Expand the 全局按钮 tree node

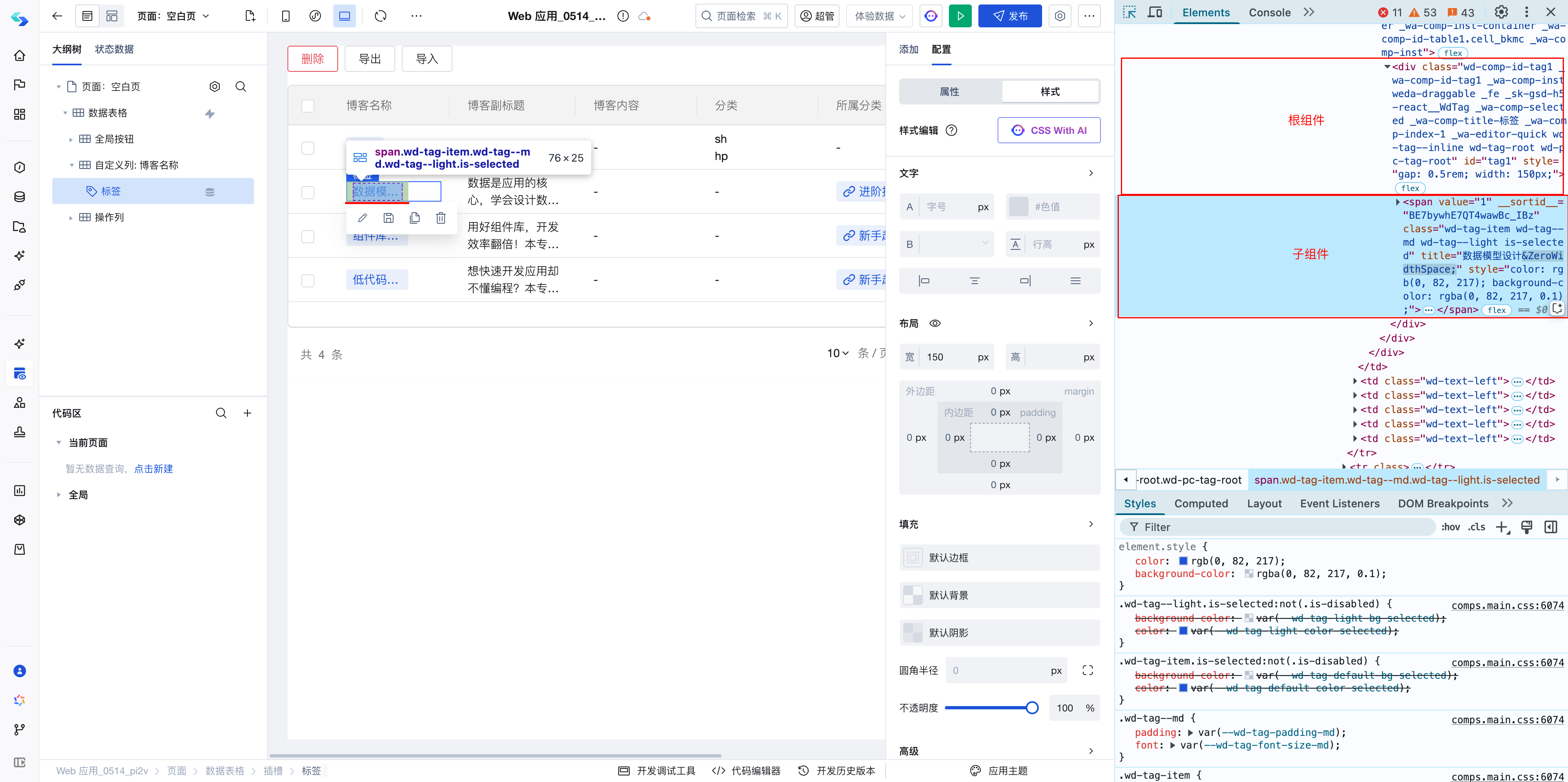click(71, 139)
